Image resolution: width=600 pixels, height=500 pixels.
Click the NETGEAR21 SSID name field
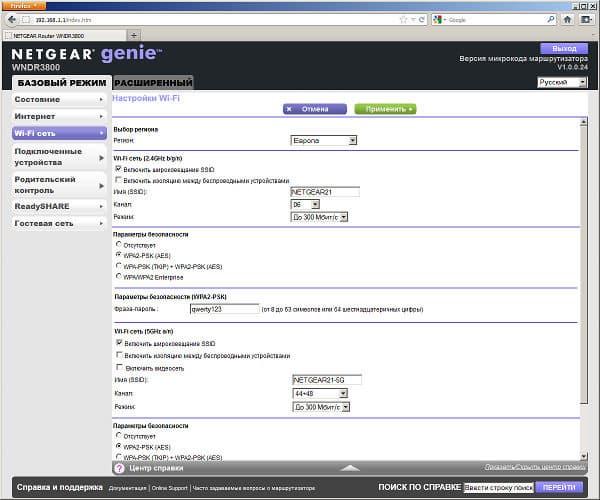pos(325,192)
